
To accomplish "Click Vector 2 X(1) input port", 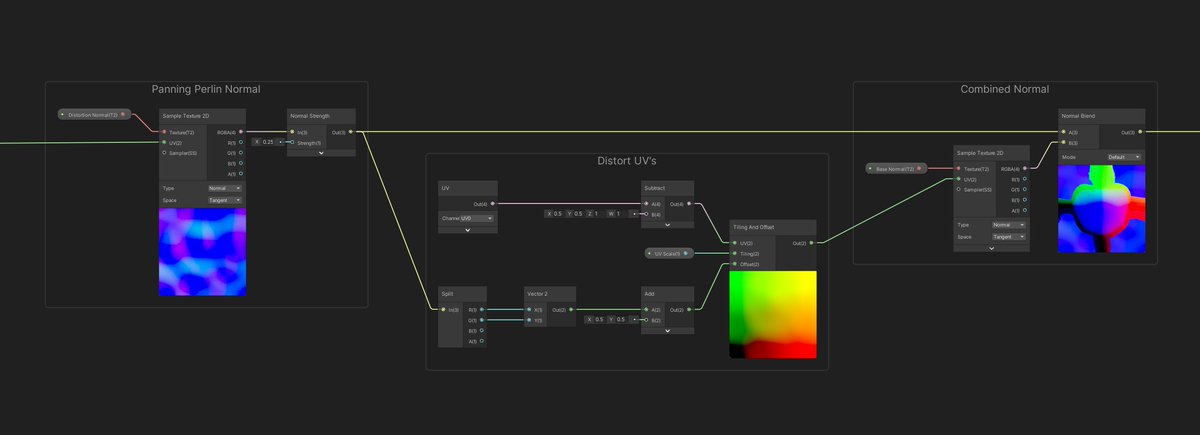I will pyautogui.click(x=530, y=310).
